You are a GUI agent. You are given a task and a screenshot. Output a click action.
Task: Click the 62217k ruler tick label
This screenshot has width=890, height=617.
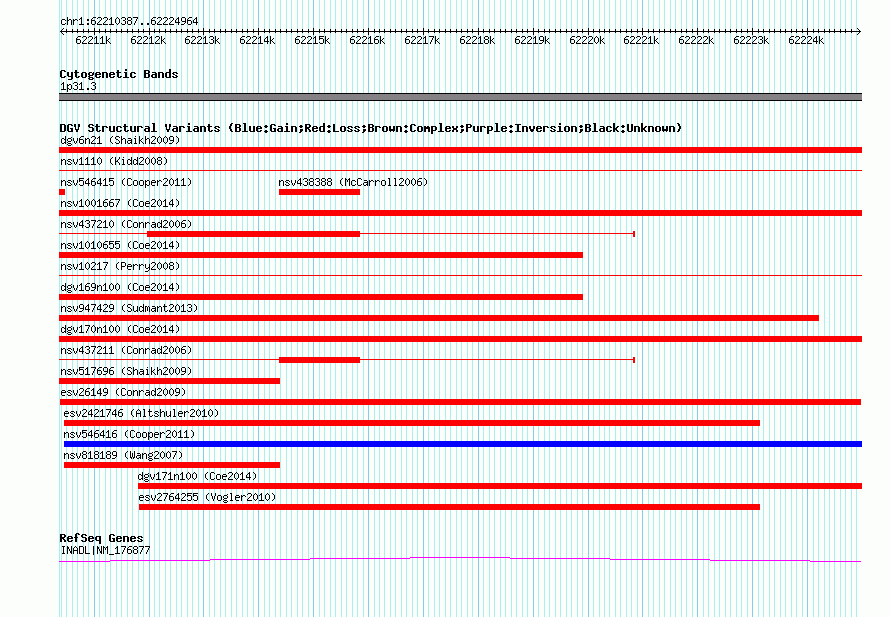(x=422, y=40)
